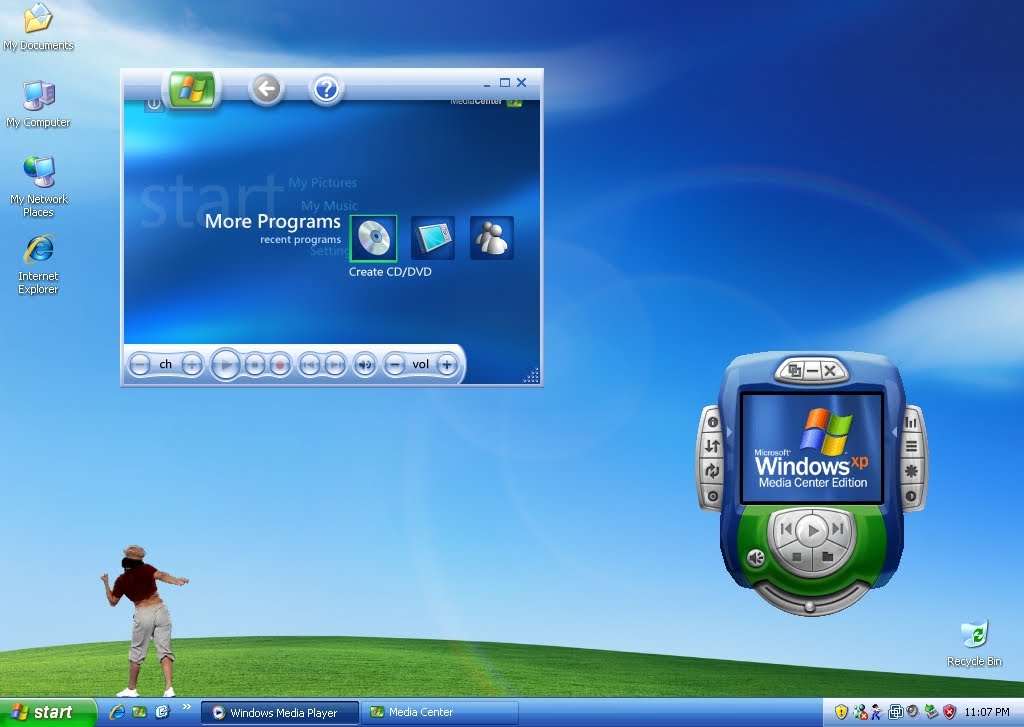
Task: Open the portable media device program tile
Action: point(432,238)
